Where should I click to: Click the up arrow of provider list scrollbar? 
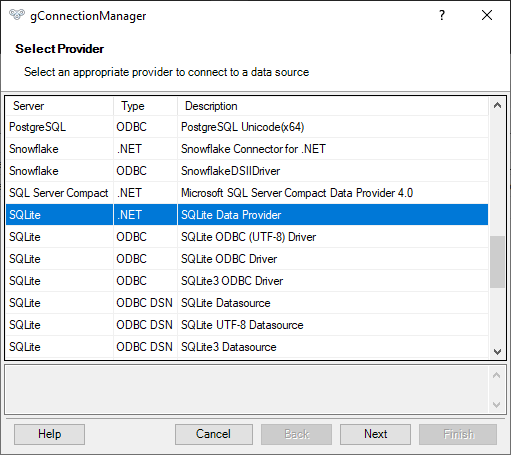pyautogui.click(x=497, y=106)
